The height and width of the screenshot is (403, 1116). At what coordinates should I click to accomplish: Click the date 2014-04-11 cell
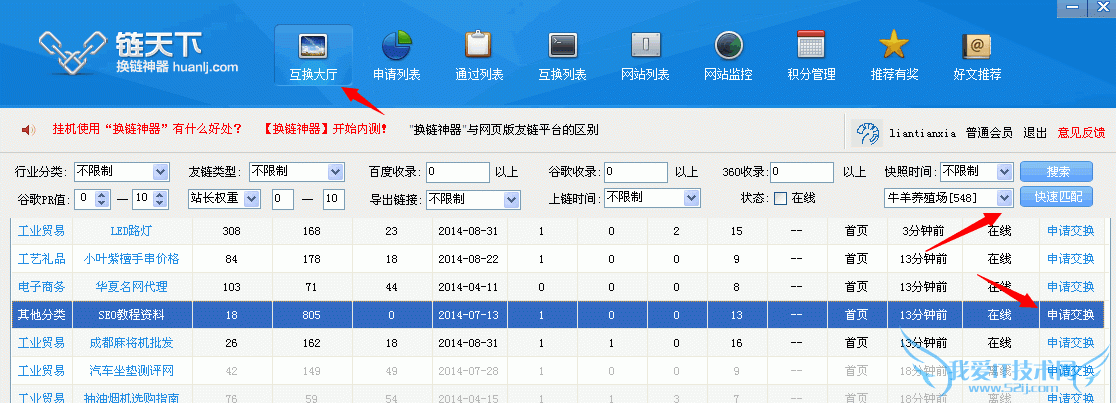tap(468, 287)
